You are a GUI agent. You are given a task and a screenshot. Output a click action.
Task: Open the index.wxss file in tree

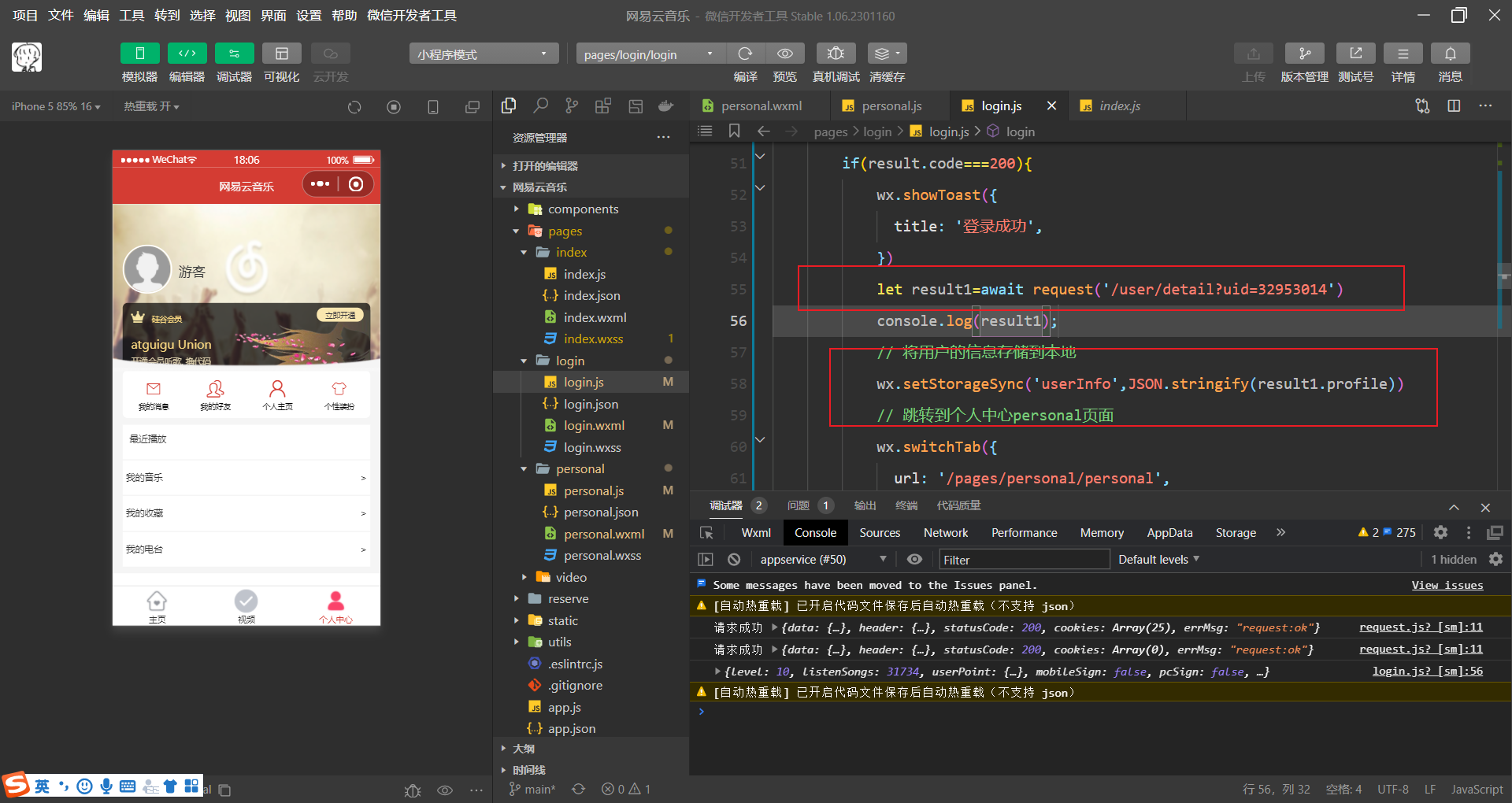[x=593, y=339]
